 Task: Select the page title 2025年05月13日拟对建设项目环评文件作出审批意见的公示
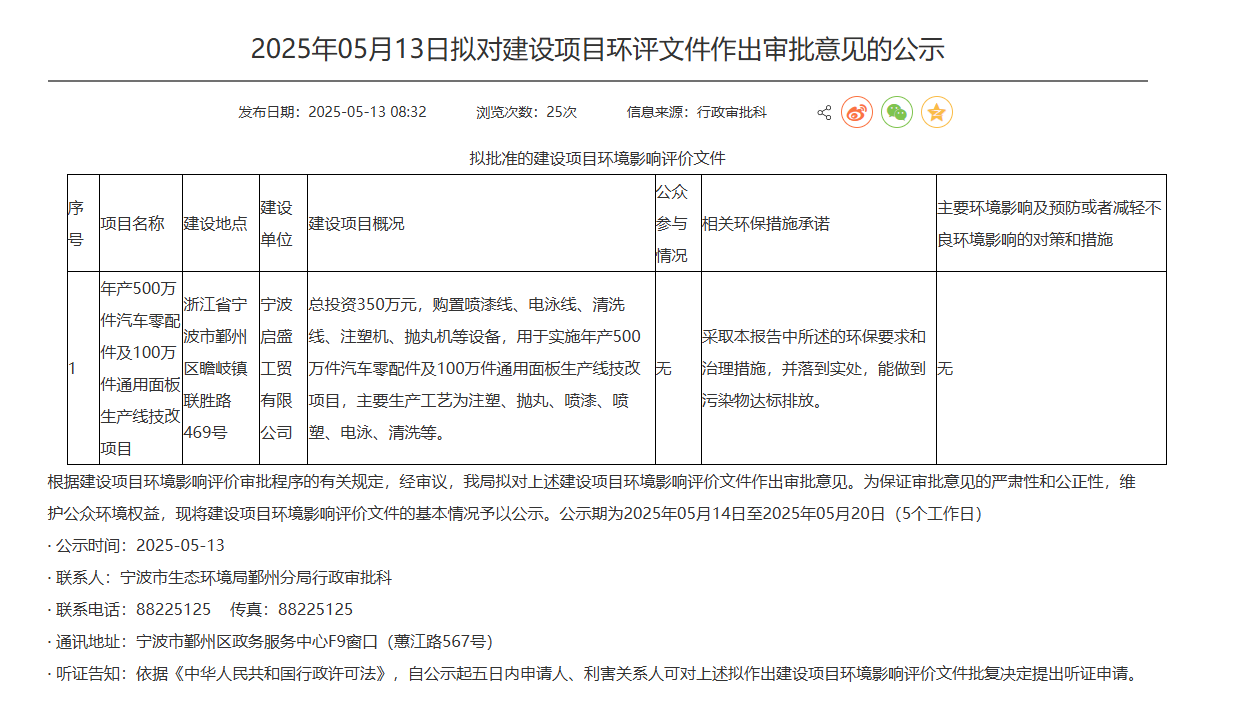coord(598,49)
